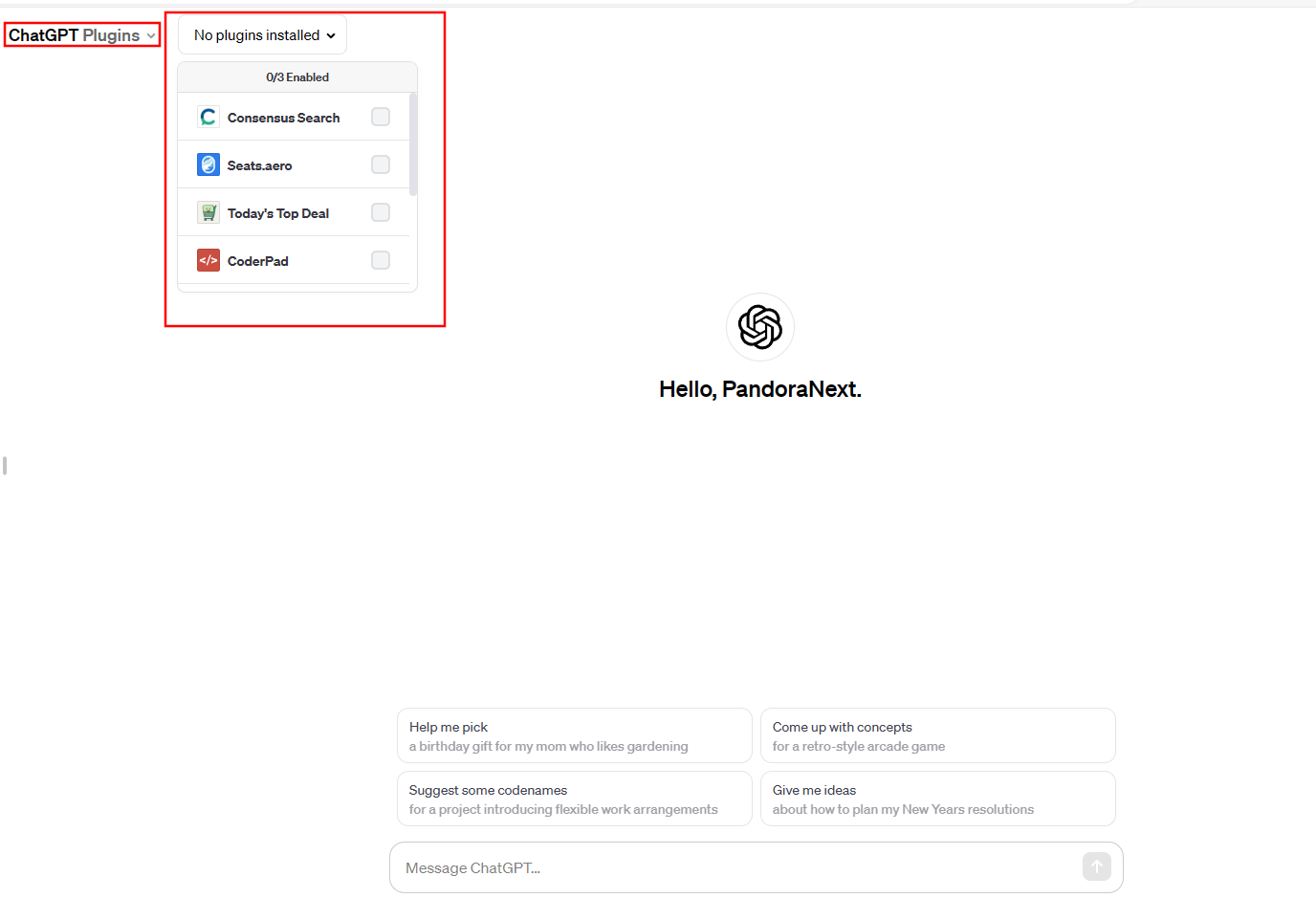Click the OpenAI logo in the center
The height and width of the screenshot is (898, 1316).
pyautogui.click(x=760, y=327)
